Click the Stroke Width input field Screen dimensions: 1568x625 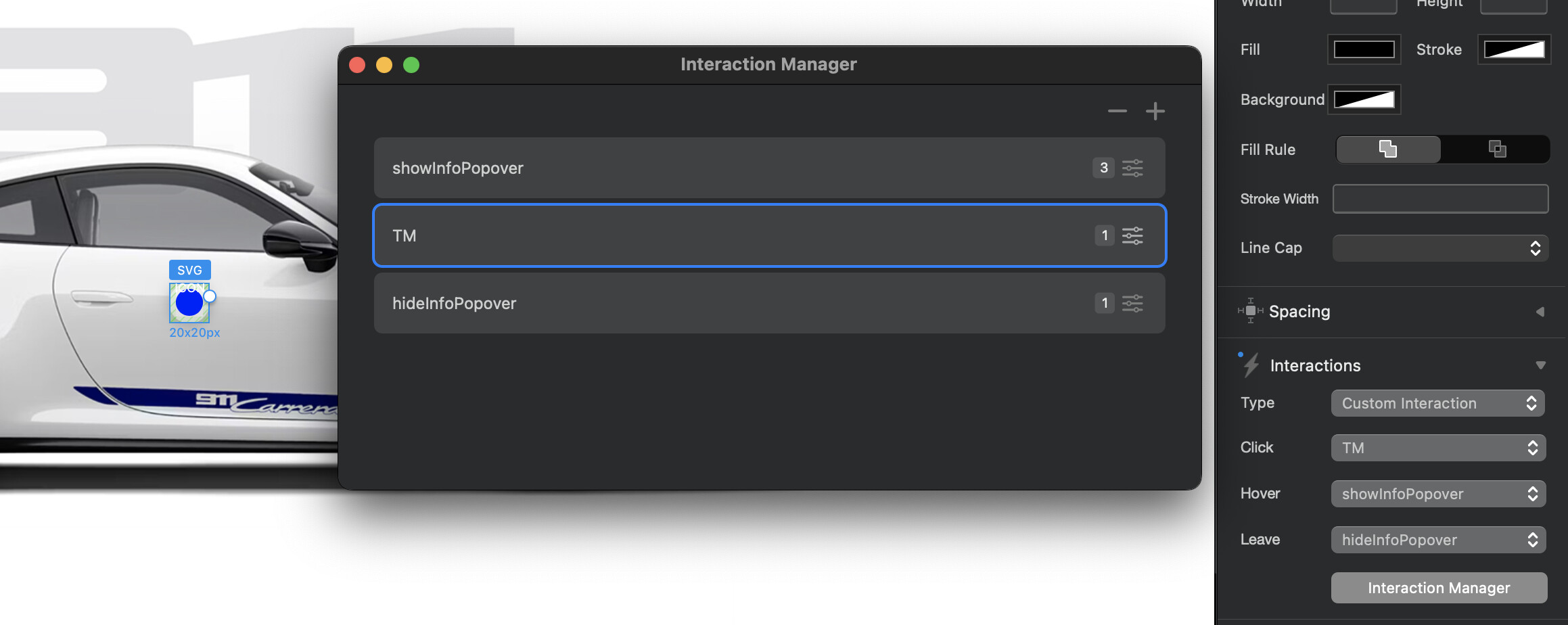point(1439,199)
